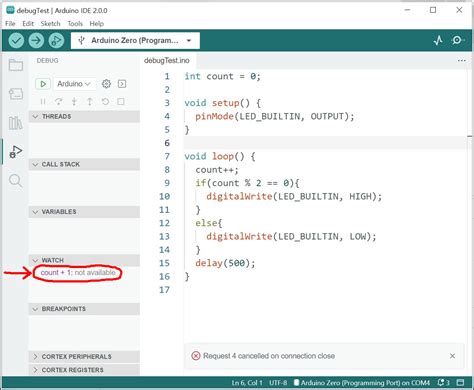Collapse the THREADS section
This screenshot has height=390, width=474.
click(x=84, y=116)
